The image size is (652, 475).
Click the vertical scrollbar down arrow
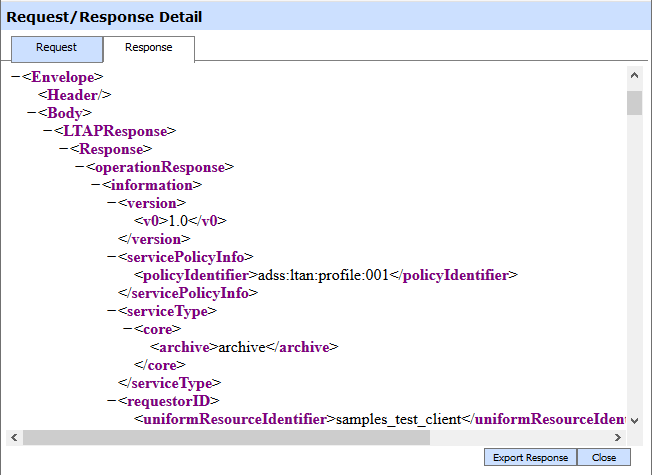tap(634, 420)
